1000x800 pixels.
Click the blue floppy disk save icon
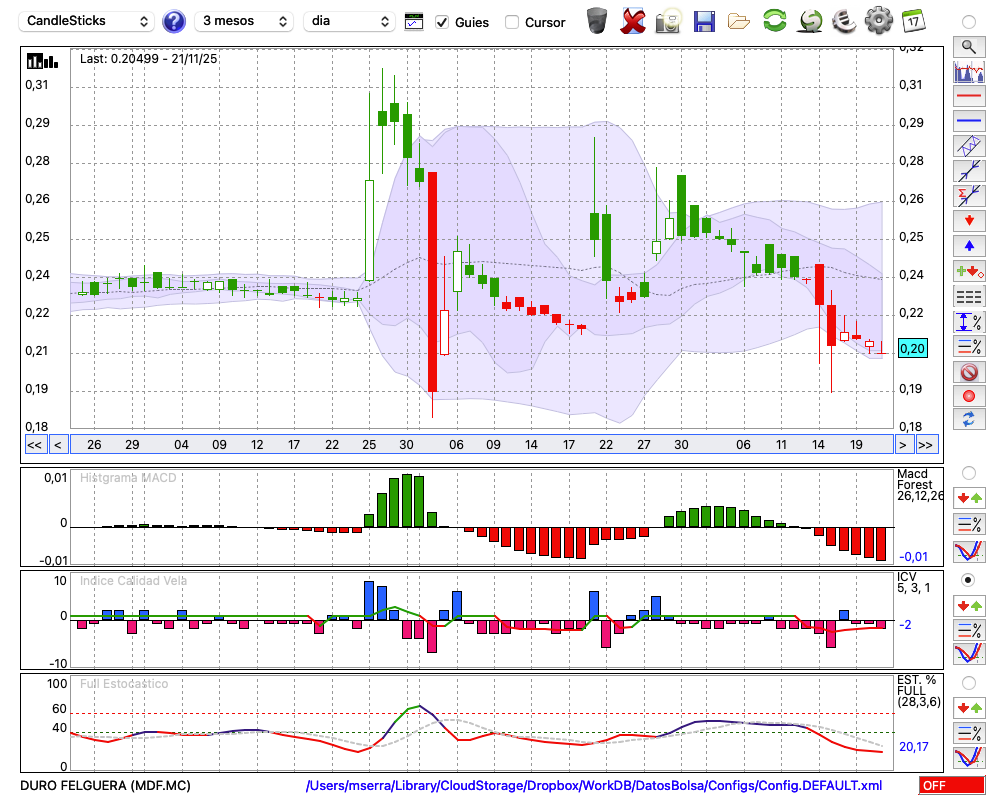pos(704,20)
